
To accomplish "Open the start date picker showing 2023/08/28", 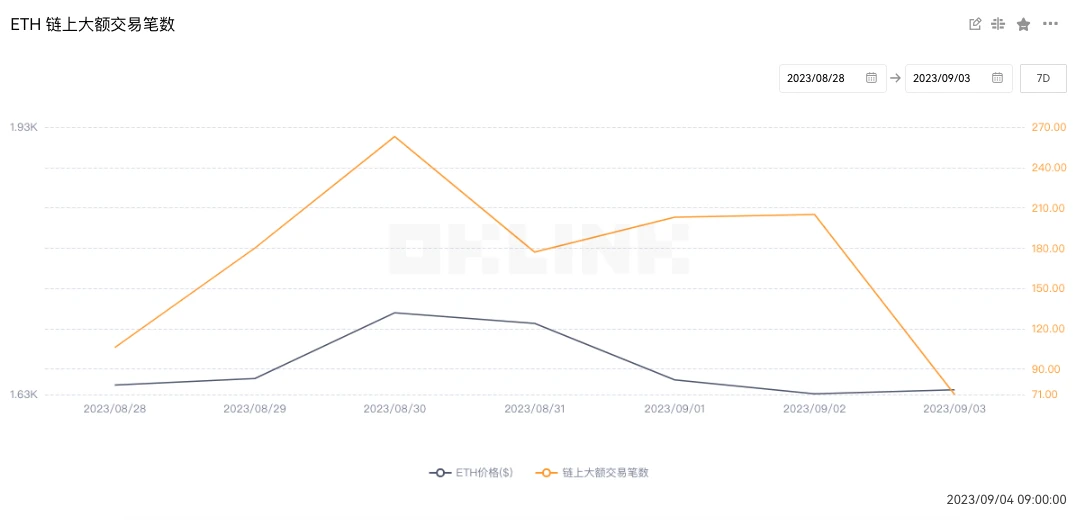I will [x=822, y=78].
